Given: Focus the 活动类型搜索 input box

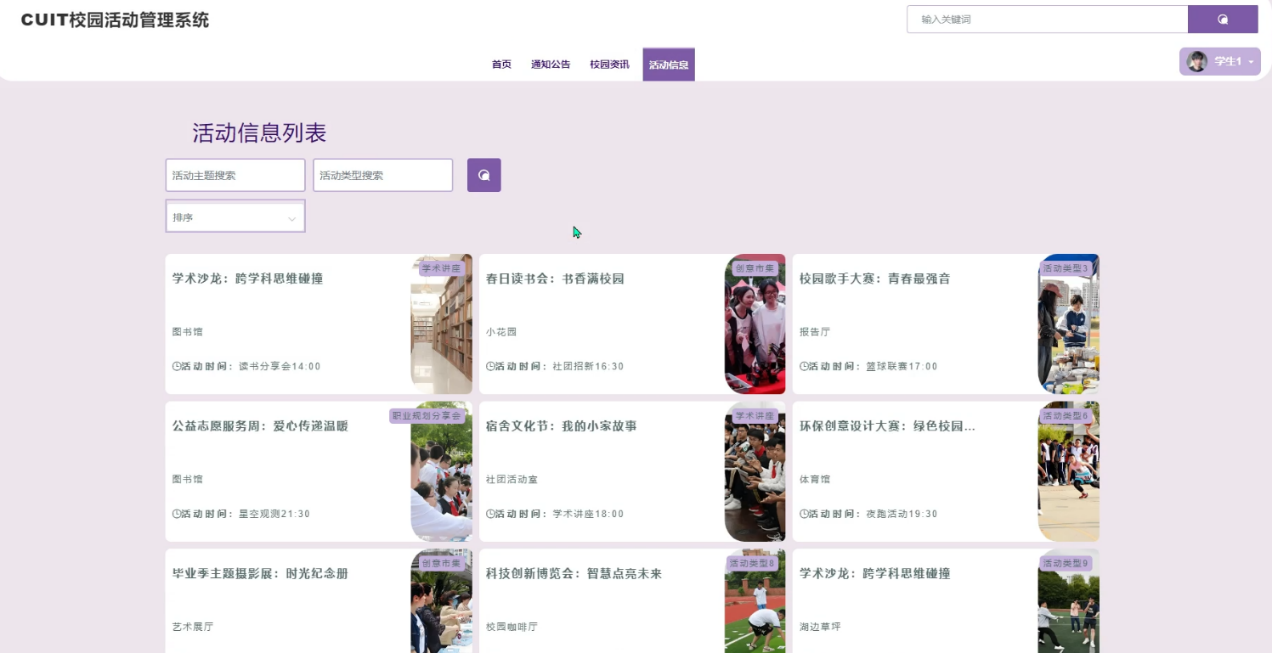Looking at the screenshot, I should 383,175.
